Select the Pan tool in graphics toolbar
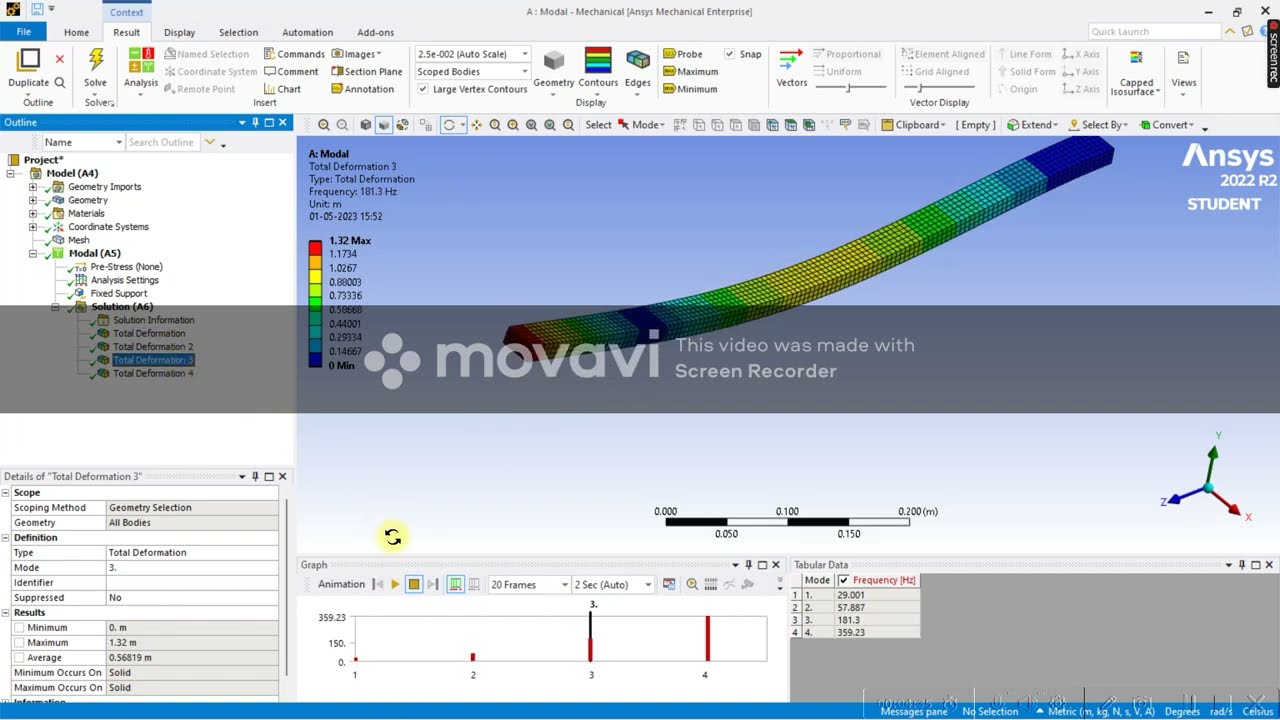Viewport: 1280px width, 720px height. pos(476,125)
